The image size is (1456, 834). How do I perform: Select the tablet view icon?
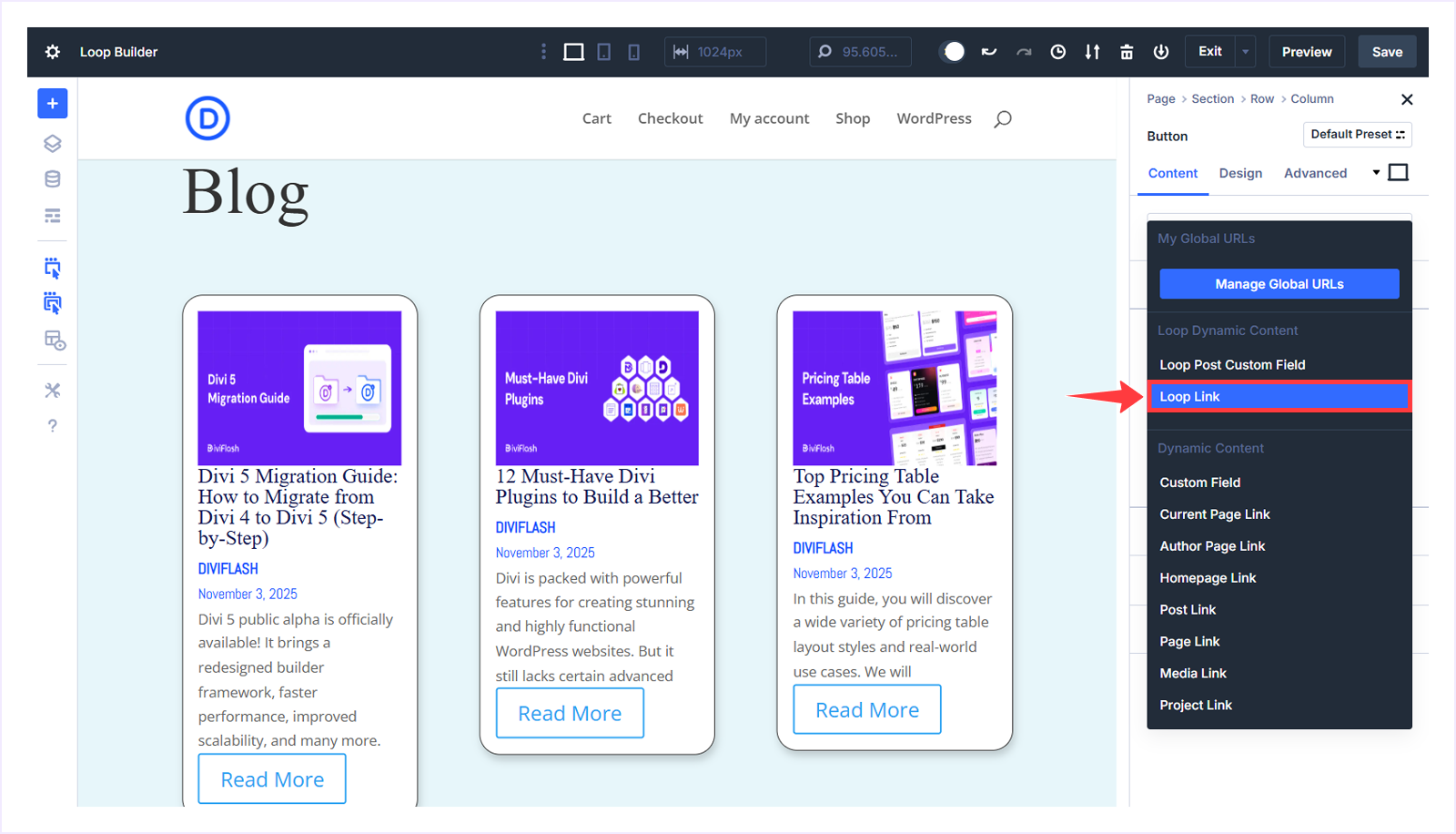(603, 52)
